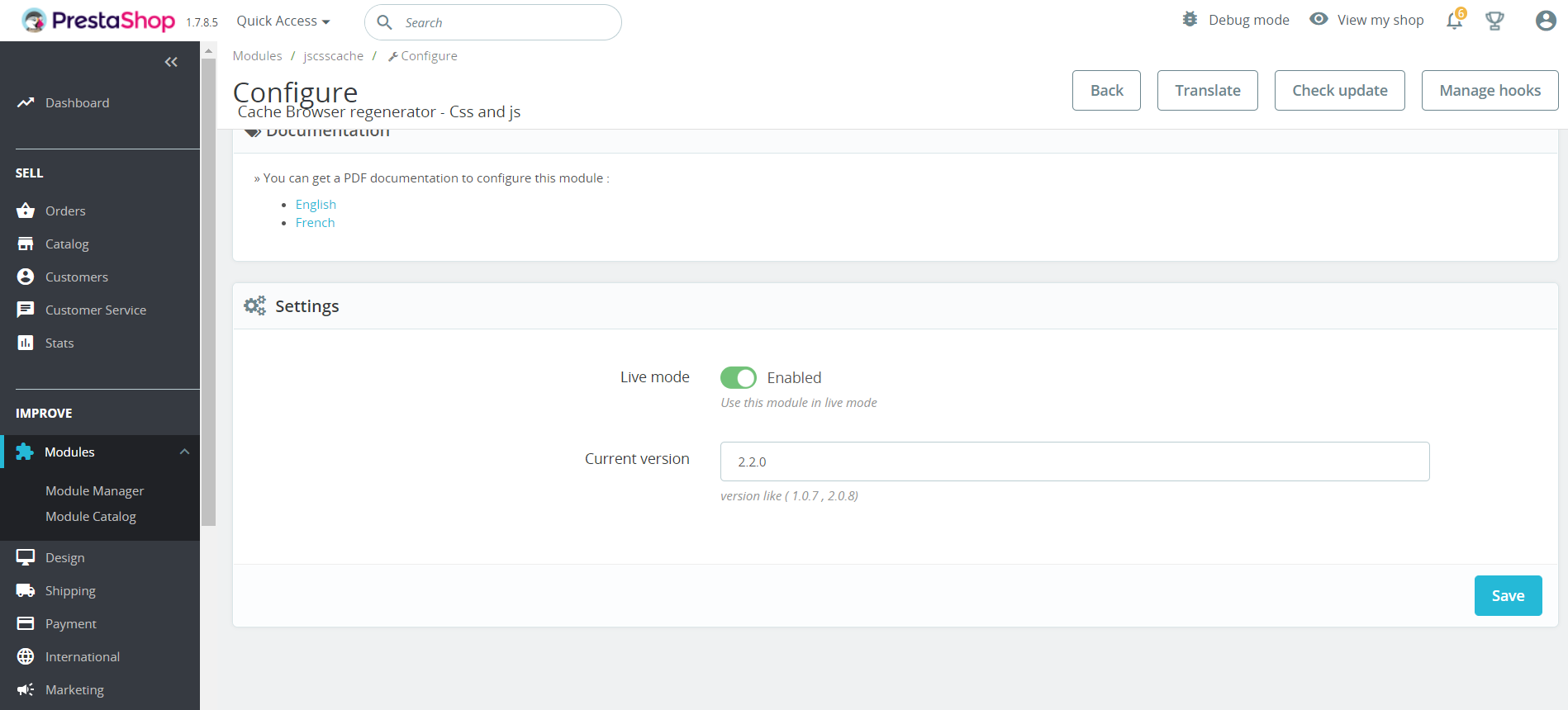Viewport: 1568px width, 710px height.
Task: Focus the top Search field
Action: [x=493, y=22]
